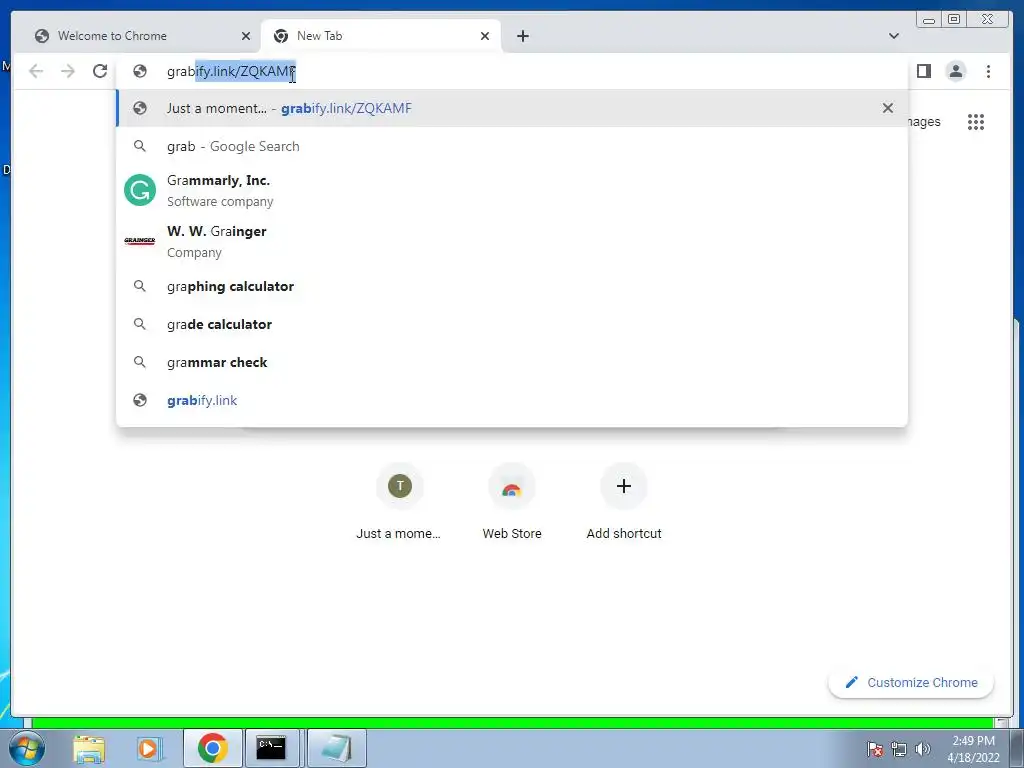Open the 'Just a mome...' shortcut tile
Image resolution: width=1024 pixels, height=768 pixels.
399,503
